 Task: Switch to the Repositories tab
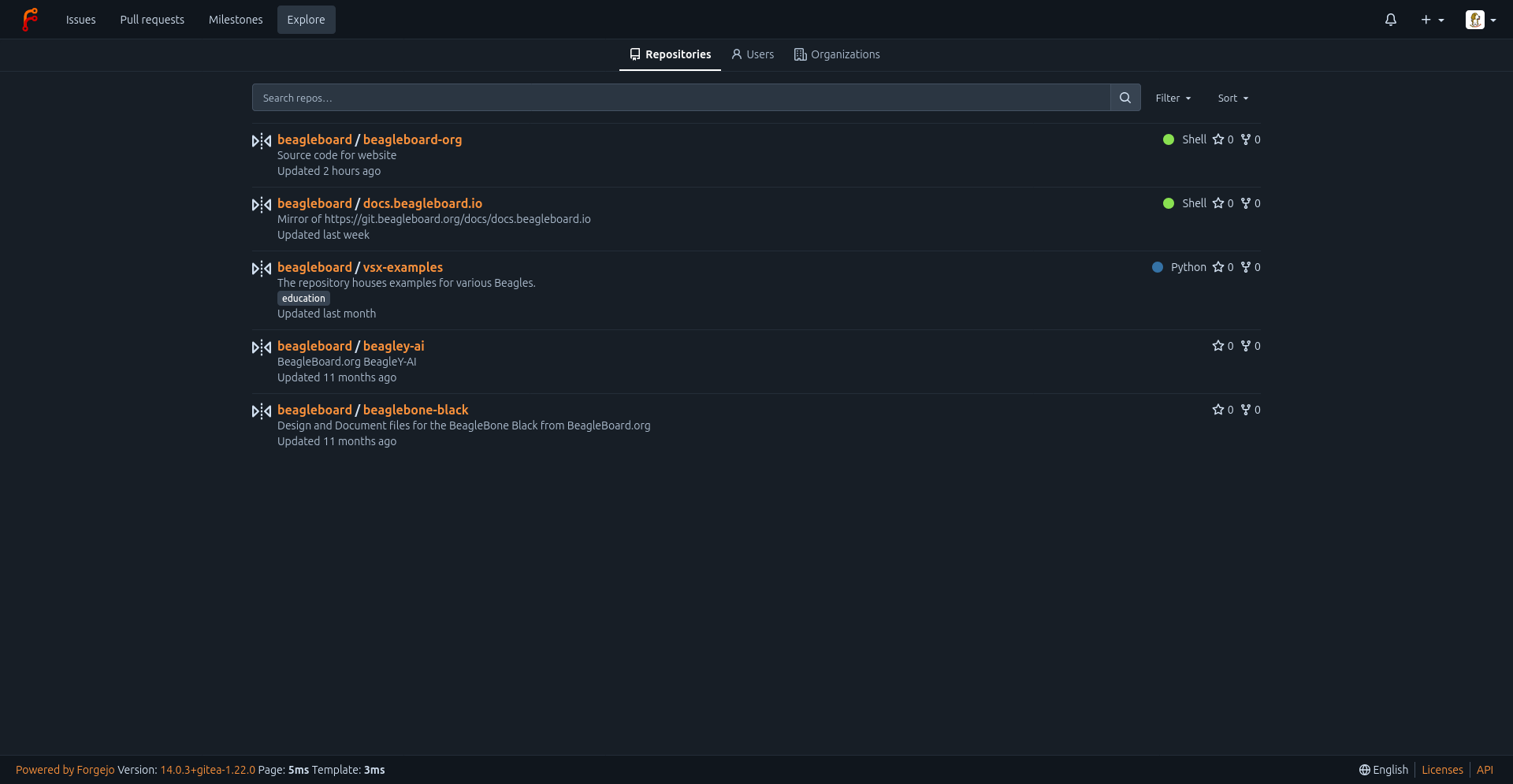[670, 54]
